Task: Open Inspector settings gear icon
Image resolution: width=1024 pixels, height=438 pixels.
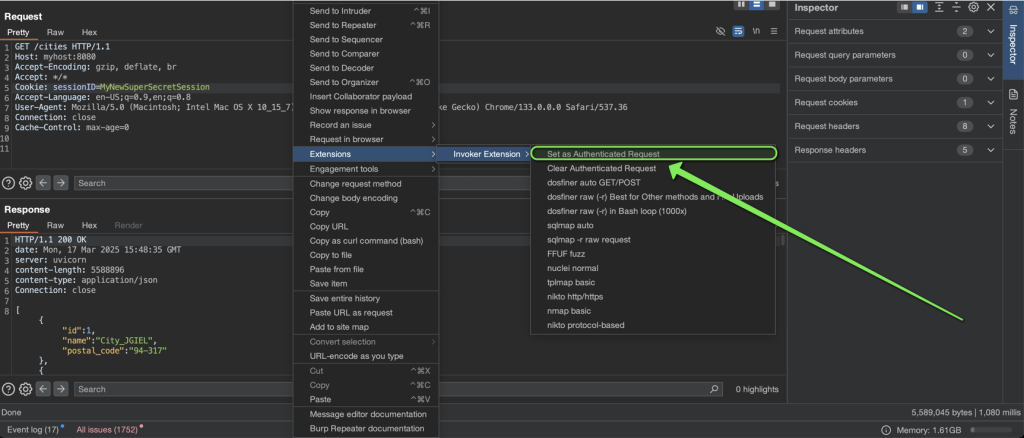Action: click(x=974, y=7)
